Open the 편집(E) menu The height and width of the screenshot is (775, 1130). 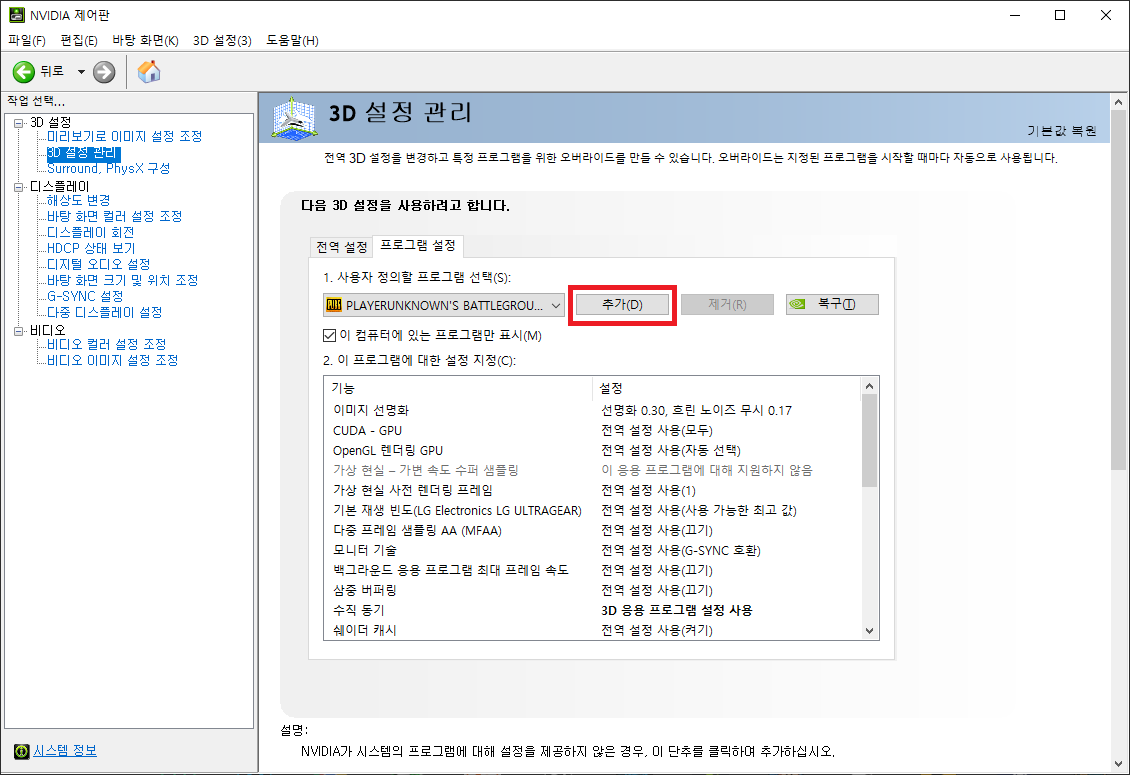(79, 40)
